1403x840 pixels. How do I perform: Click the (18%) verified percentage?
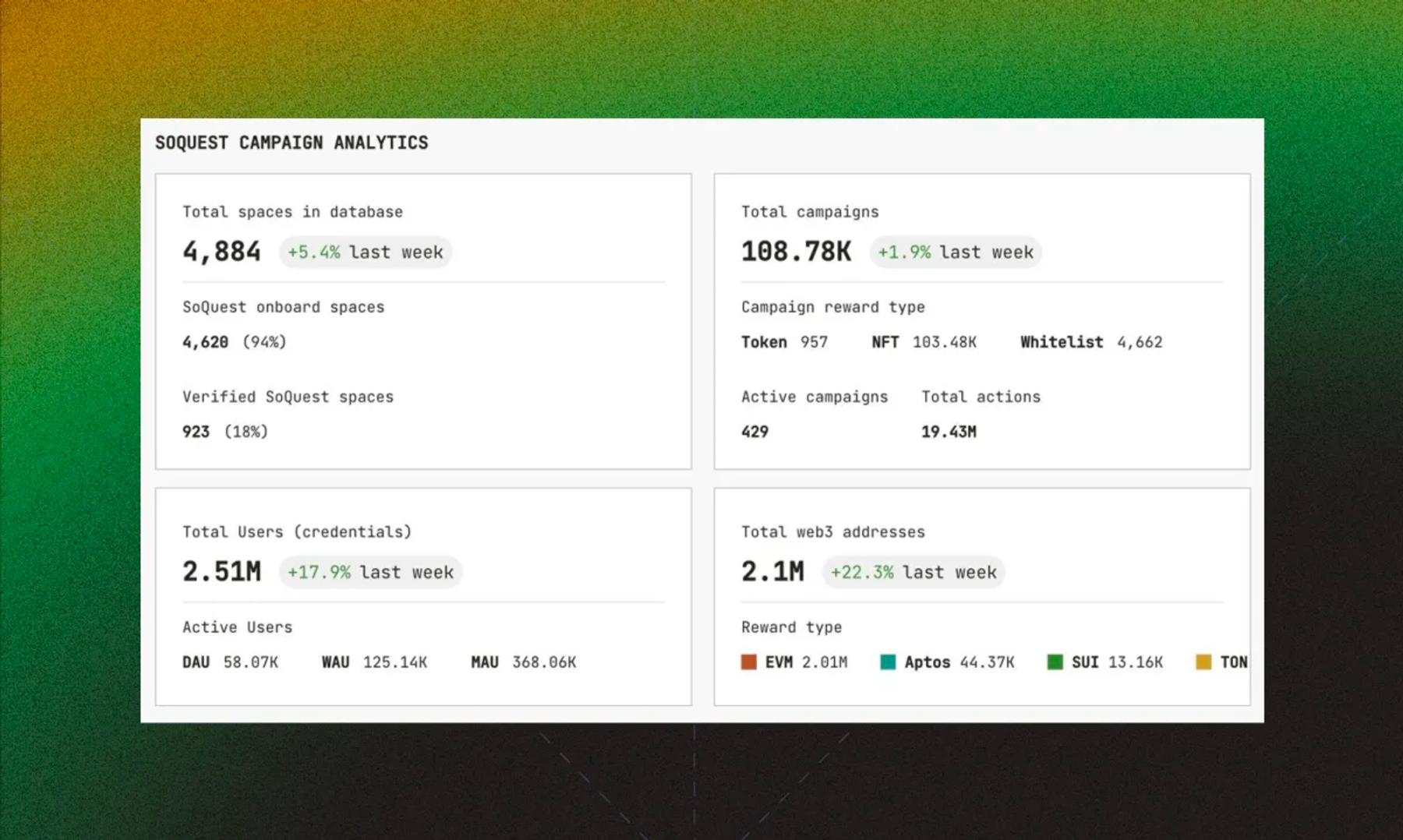coord(246,432)
